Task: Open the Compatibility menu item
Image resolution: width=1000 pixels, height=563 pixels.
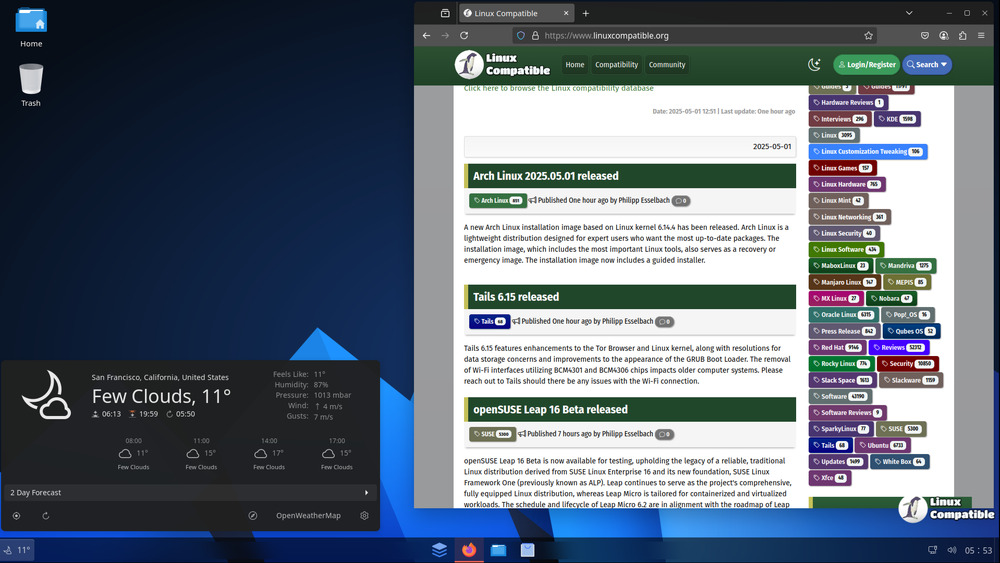Action: coord(616,64)
